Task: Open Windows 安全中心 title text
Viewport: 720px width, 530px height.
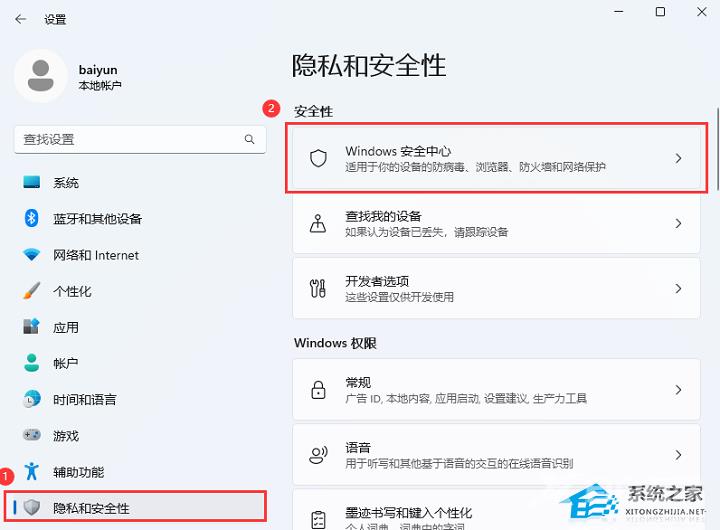Action: pyautogui.click(x=398, y=151)
